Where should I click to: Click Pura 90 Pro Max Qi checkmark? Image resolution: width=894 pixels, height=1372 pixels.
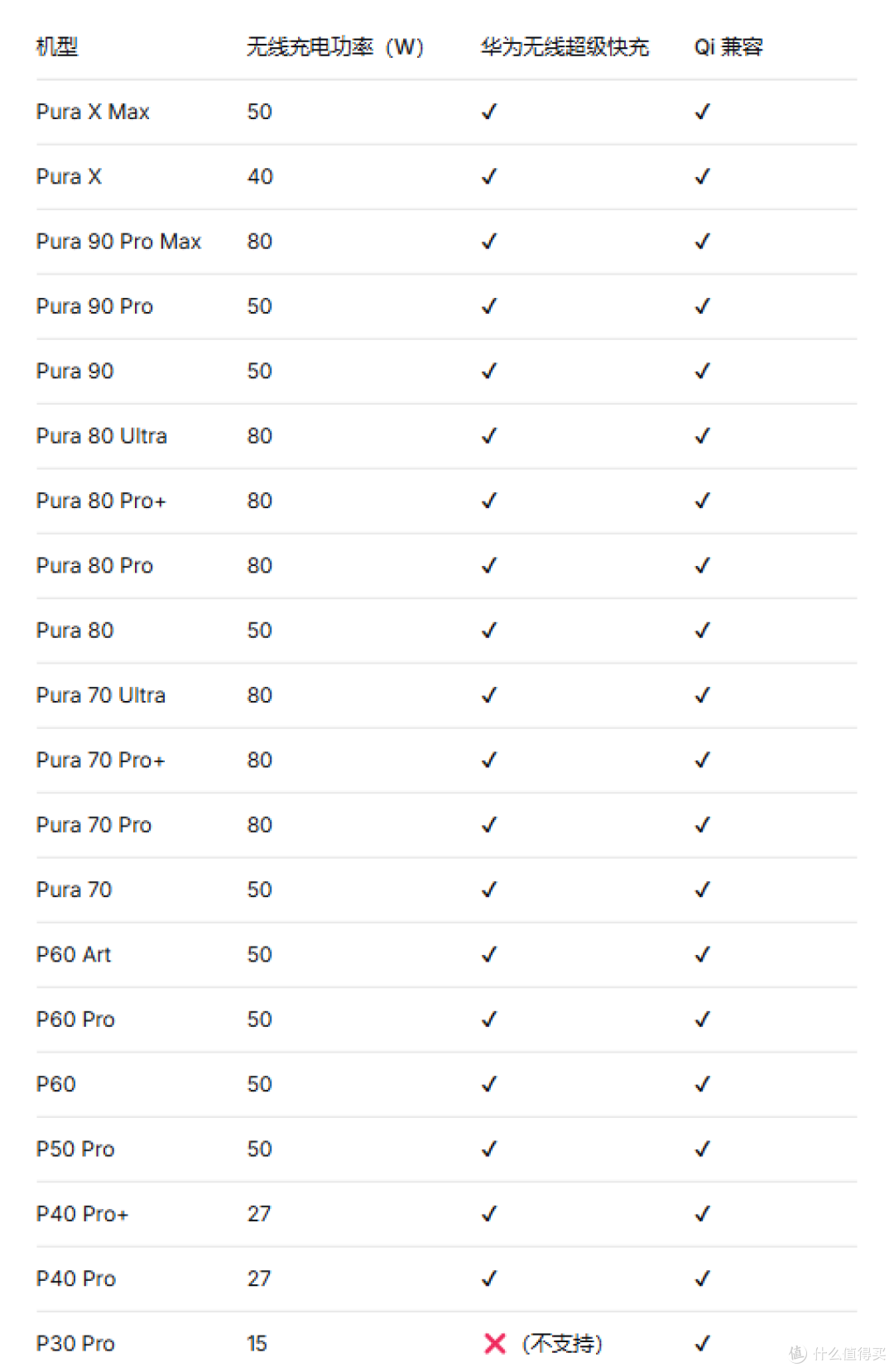[x=703, y=241]
